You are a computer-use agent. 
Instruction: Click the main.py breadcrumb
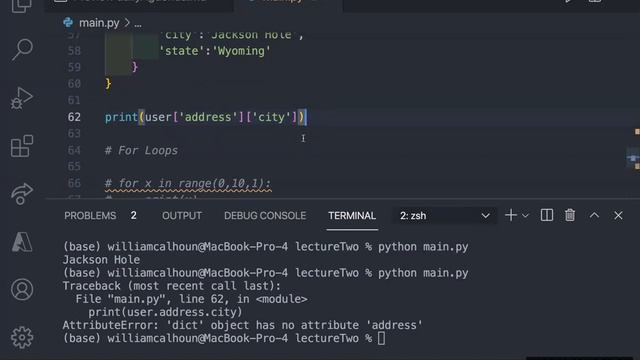click(99, 23)
